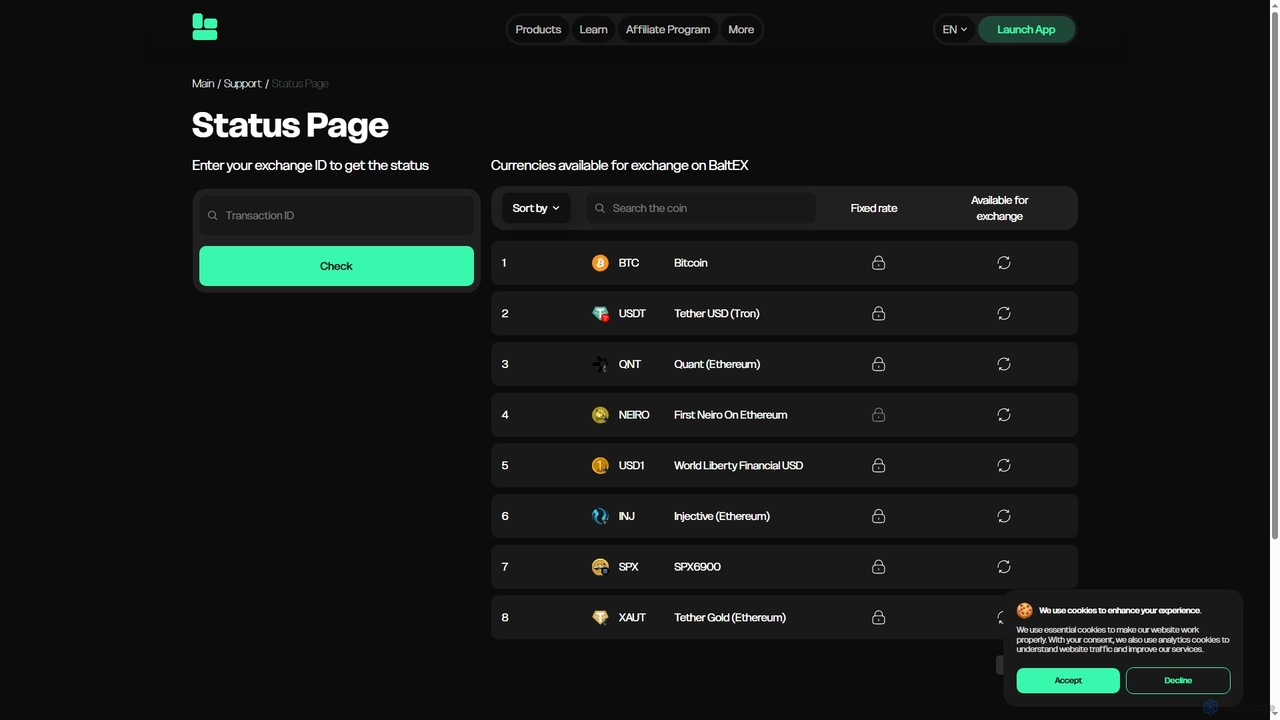Click the XAUT Tether Gold coin icon

click(x=600, y=618)
